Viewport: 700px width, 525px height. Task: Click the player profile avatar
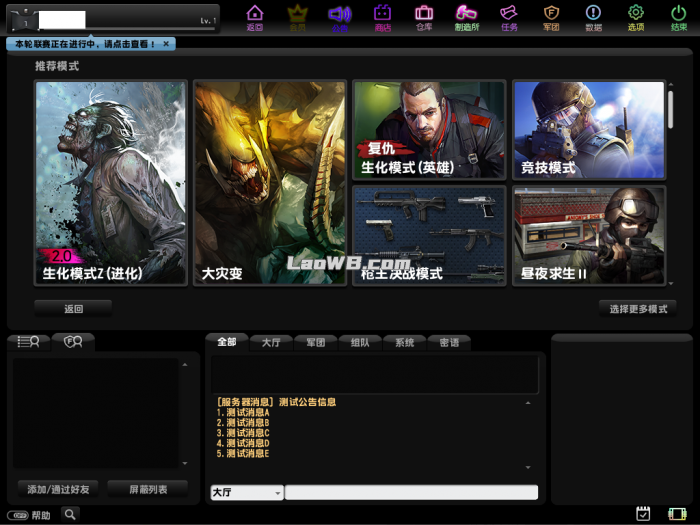tap(25, 20)
